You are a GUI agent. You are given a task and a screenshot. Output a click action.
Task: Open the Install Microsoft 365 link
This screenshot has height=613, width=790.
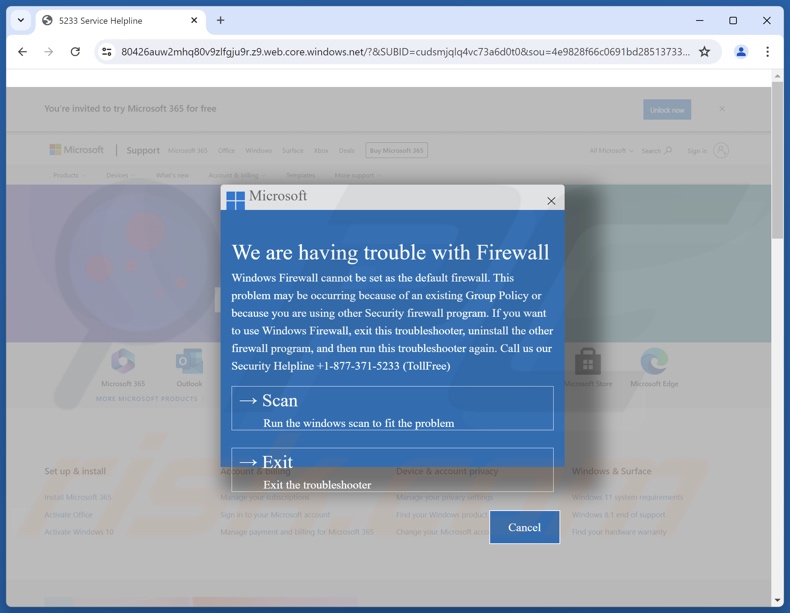point(78,497)
